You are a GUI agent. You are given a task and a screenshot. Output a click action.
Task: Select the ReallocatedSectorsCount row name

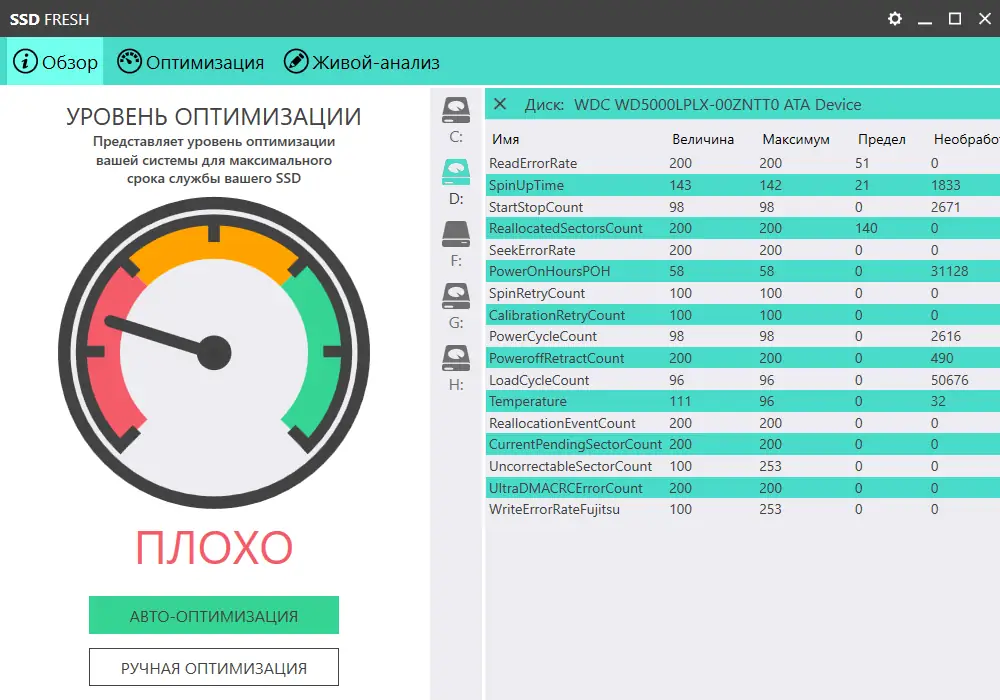[x=566, y=228]
